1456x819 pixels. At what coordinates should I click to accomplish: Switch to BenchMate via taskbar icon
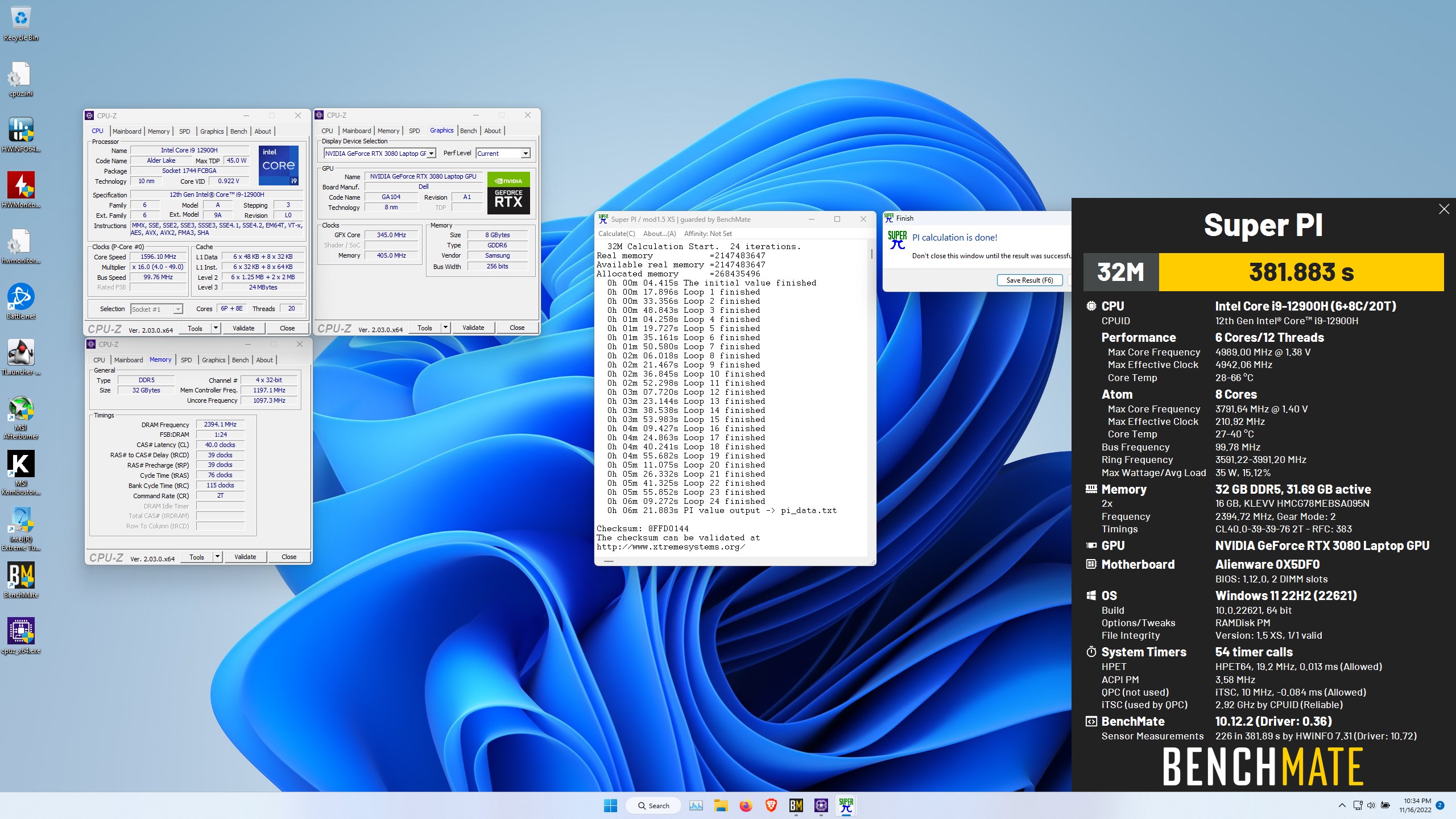(x=796, y=805)
